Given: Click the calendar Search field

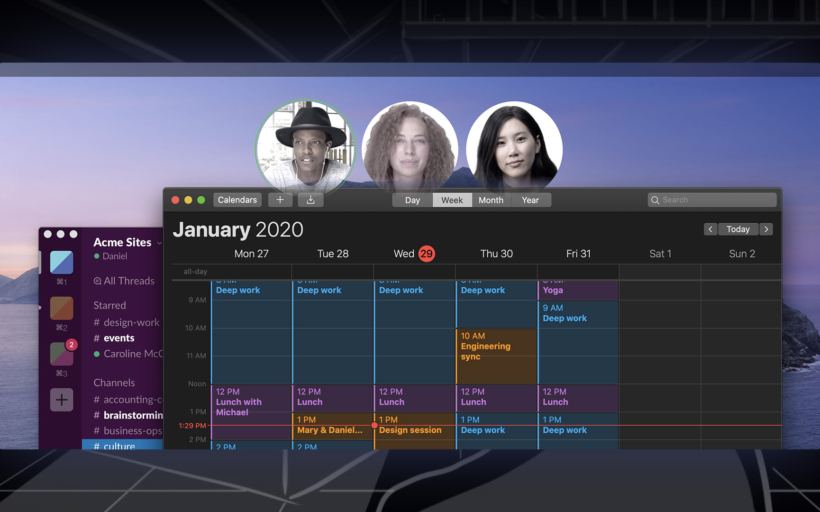Looking at the screenshot, I should coord(712,200).
